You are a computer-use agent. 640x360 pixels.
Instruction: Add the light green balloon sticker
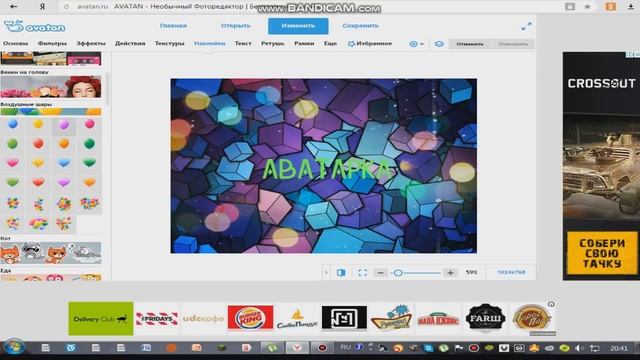point(13,144)
